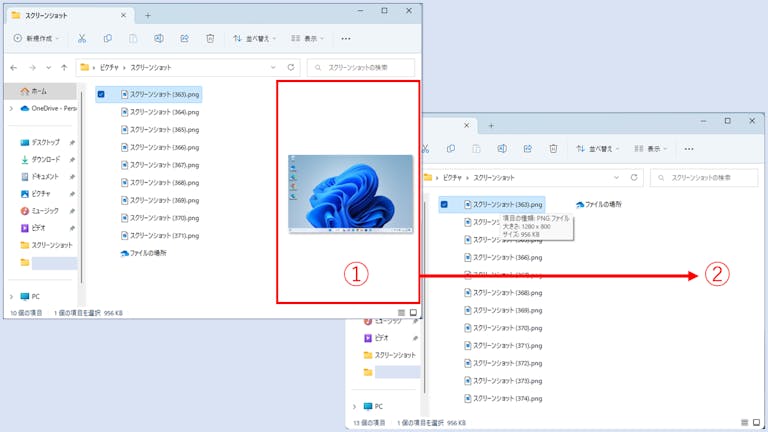The image size is (768, 432).
Task: Select the ファイルの場所 item in the left window
Action: 144,253
